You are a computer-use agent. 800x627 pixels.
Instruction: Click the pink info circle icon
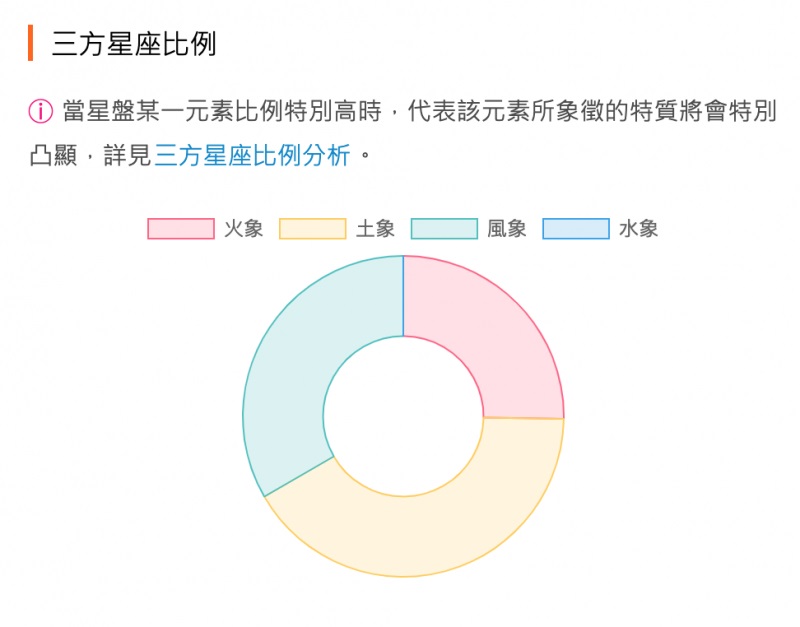(40, 111)
